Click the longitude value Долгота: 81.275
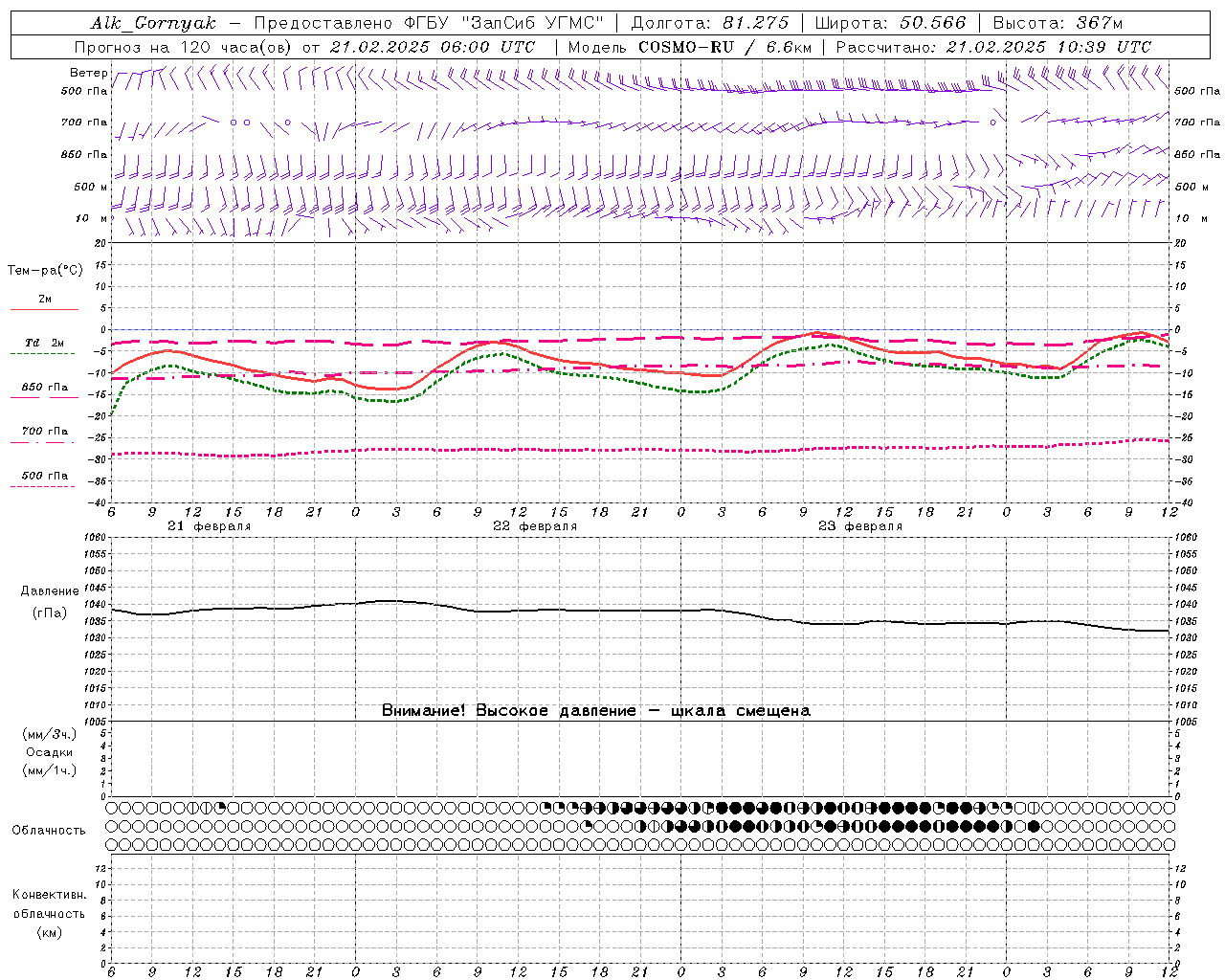This screenshot has height=980, width=1225. click(x=710, y=23)
